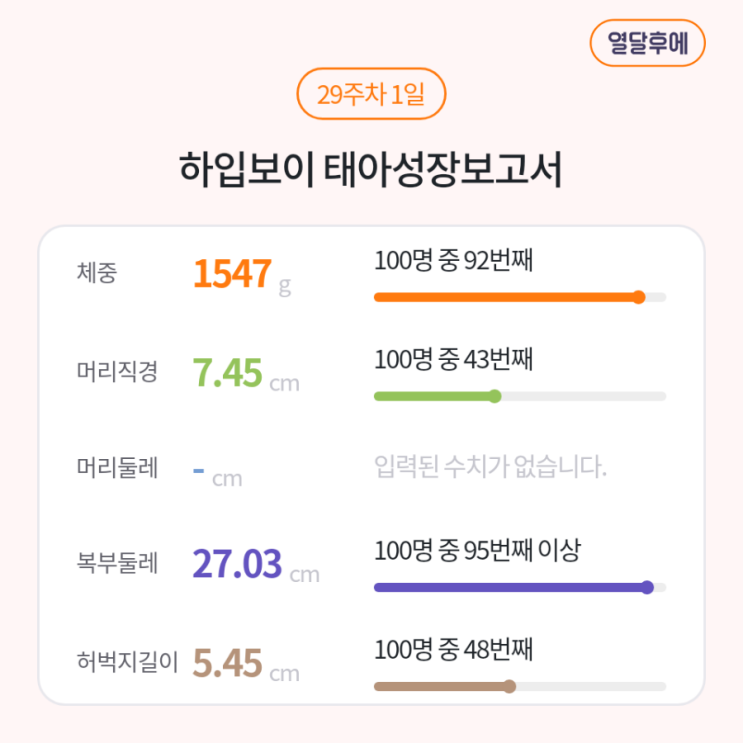Click the orange 체중 percentile slider handle
Viewport: 743px width, 743px height.
(639, 297)
